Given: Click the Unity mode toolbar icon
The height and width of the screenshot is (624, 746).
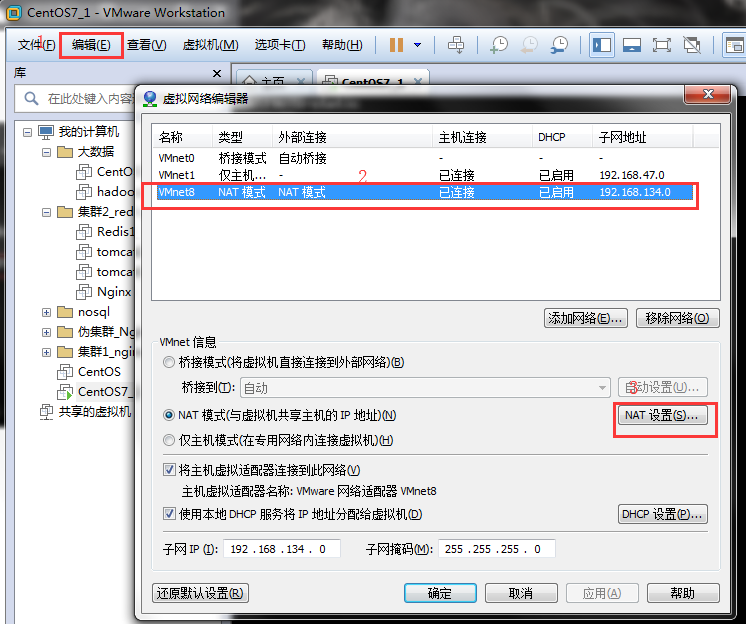Looking at the screenshot, I should [x=692, y=45].
